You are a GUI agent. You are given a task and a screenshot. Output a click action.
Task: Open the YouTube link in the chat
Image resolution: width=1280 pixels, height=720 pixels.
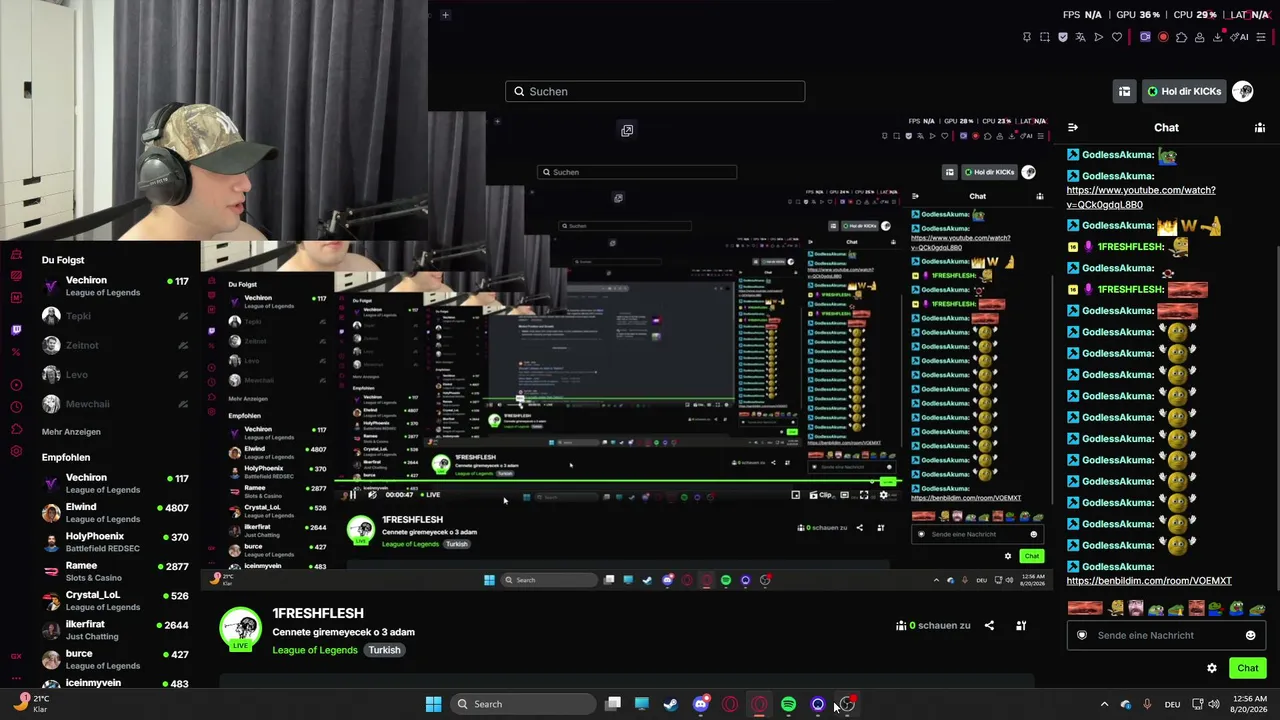[1141, 197]
